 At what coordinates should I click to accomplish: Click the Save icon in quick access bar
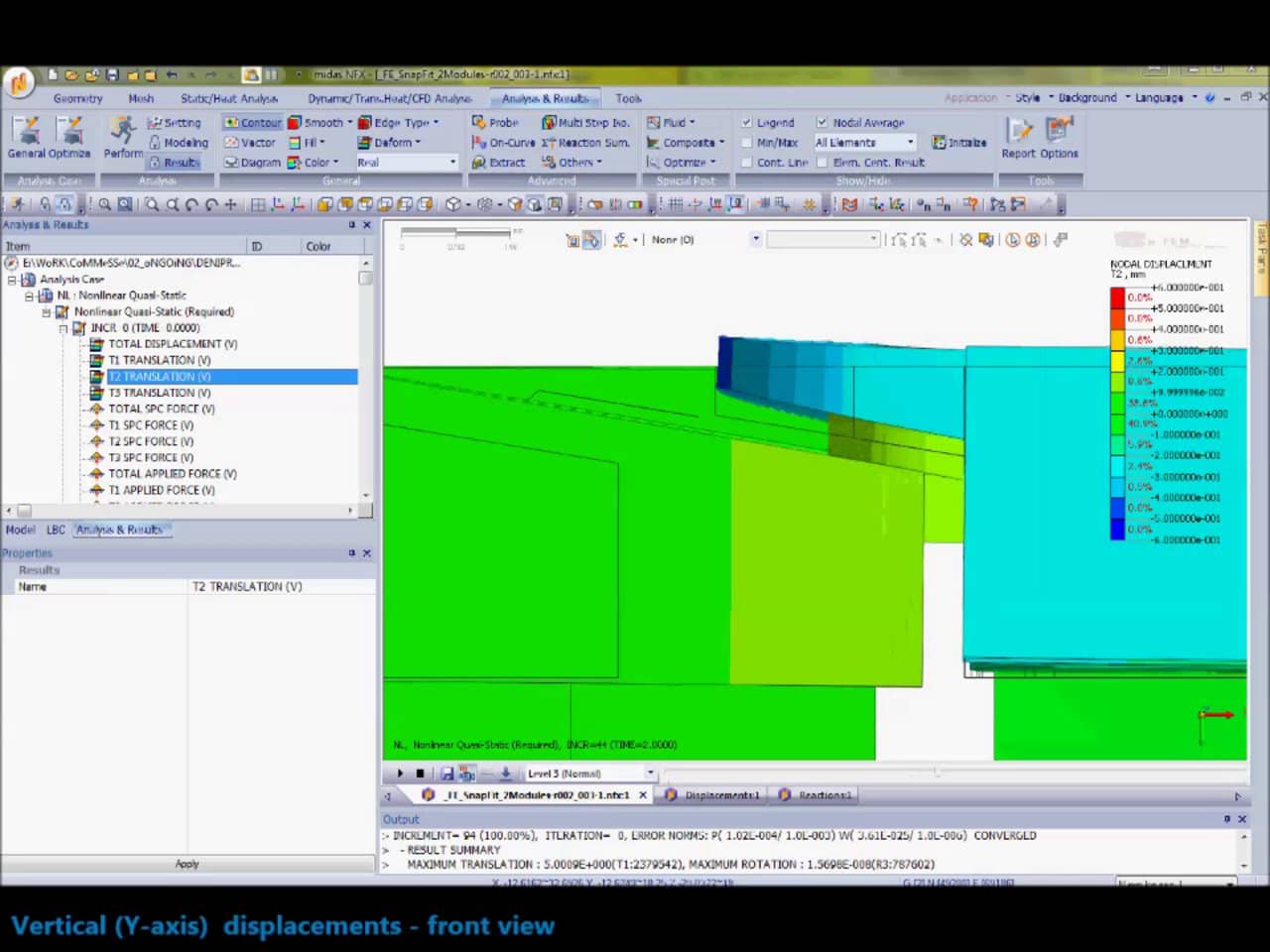112,75
